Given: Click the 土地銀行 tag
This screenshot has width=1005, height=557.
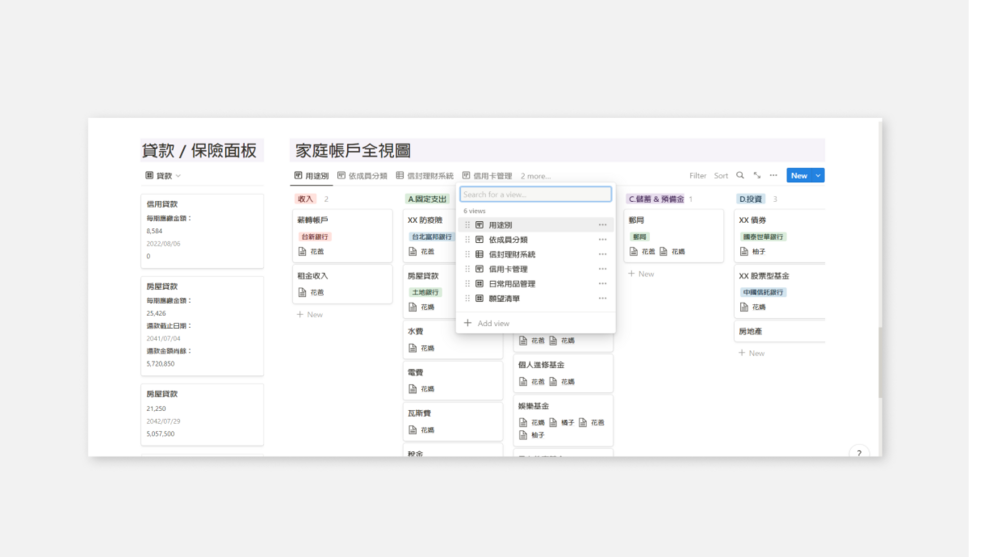Looking at the screenshot, I should point(425,292).
